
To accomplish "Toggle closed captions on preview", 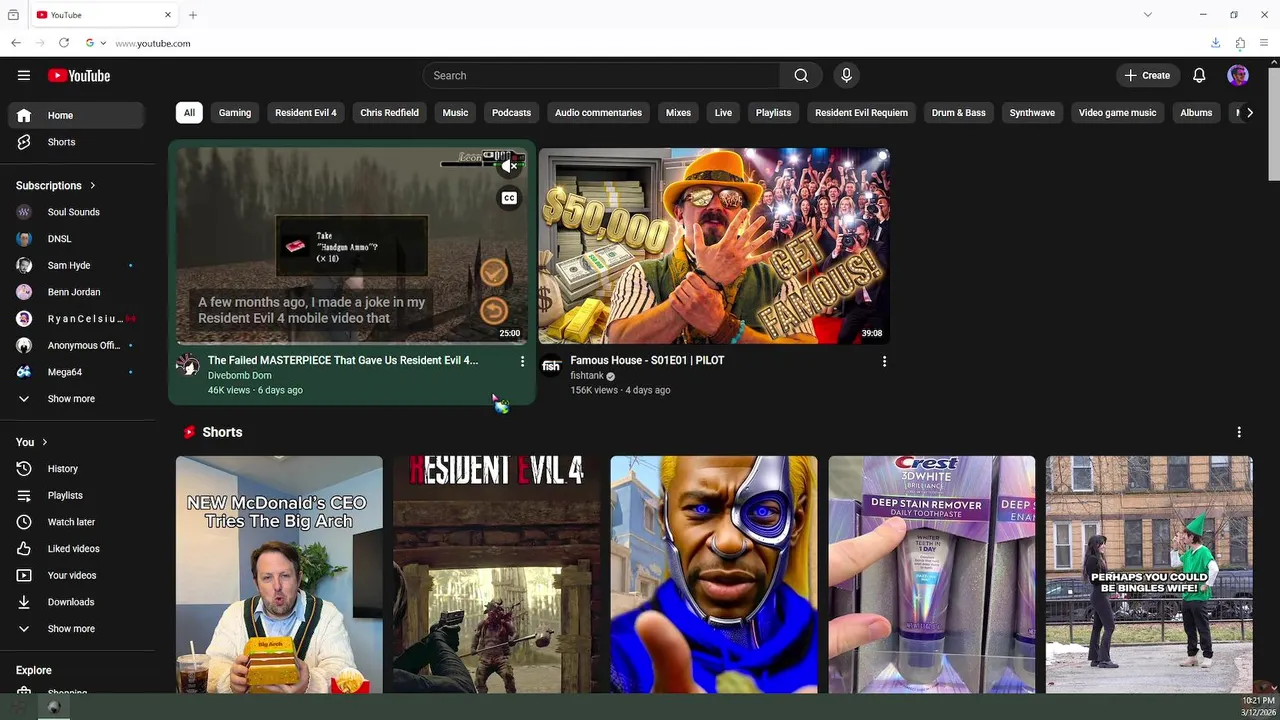I will 509,198.
